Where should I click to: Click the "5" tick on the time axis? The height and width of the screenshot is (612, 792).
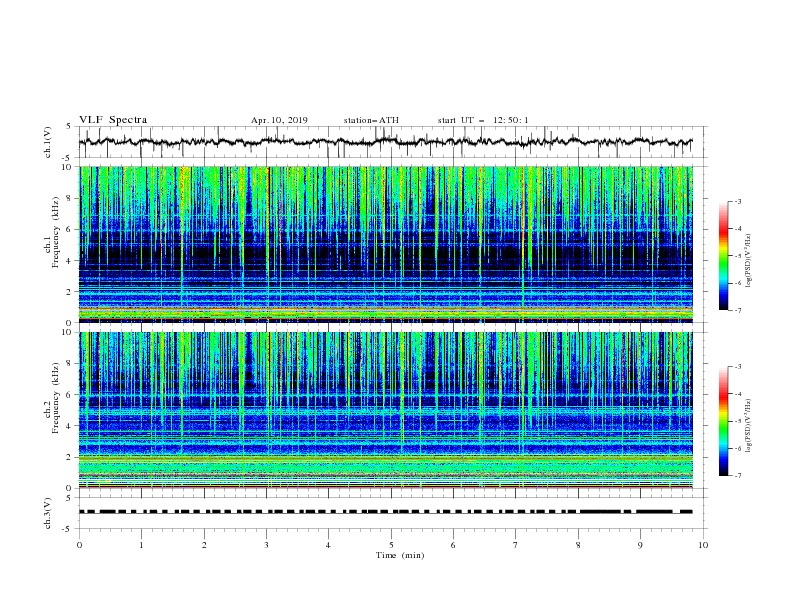391,545
